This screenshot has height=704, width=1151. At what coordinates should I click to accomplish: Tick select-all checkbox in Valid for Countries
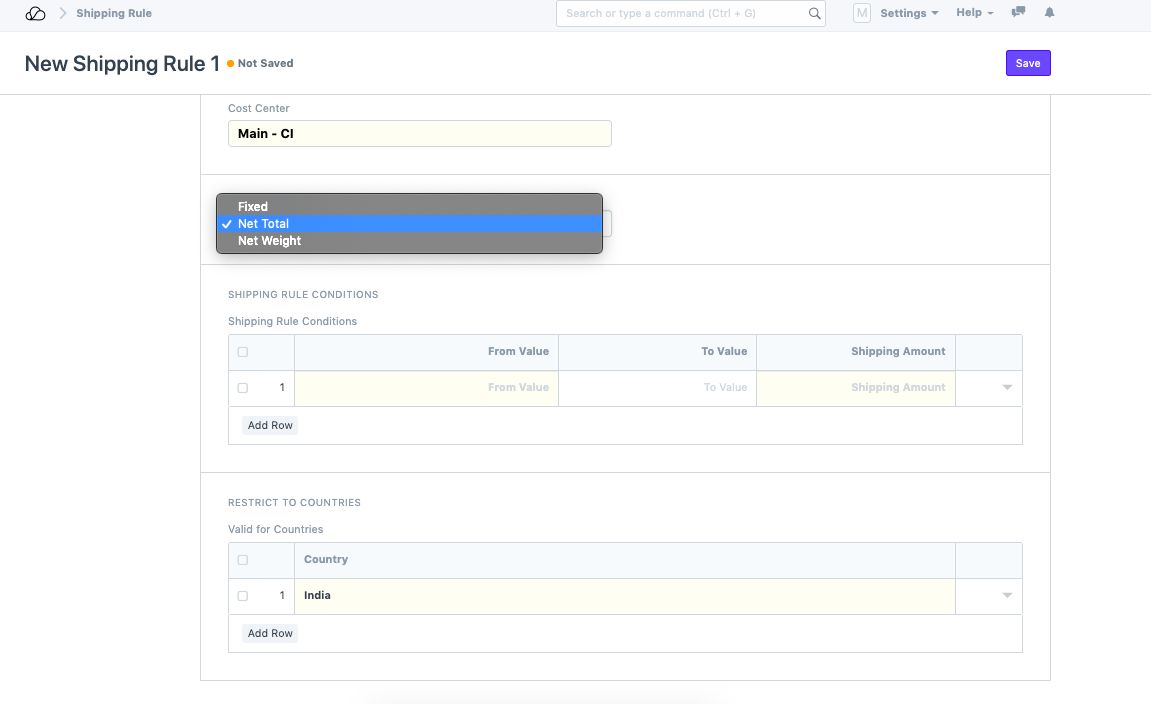243,560
